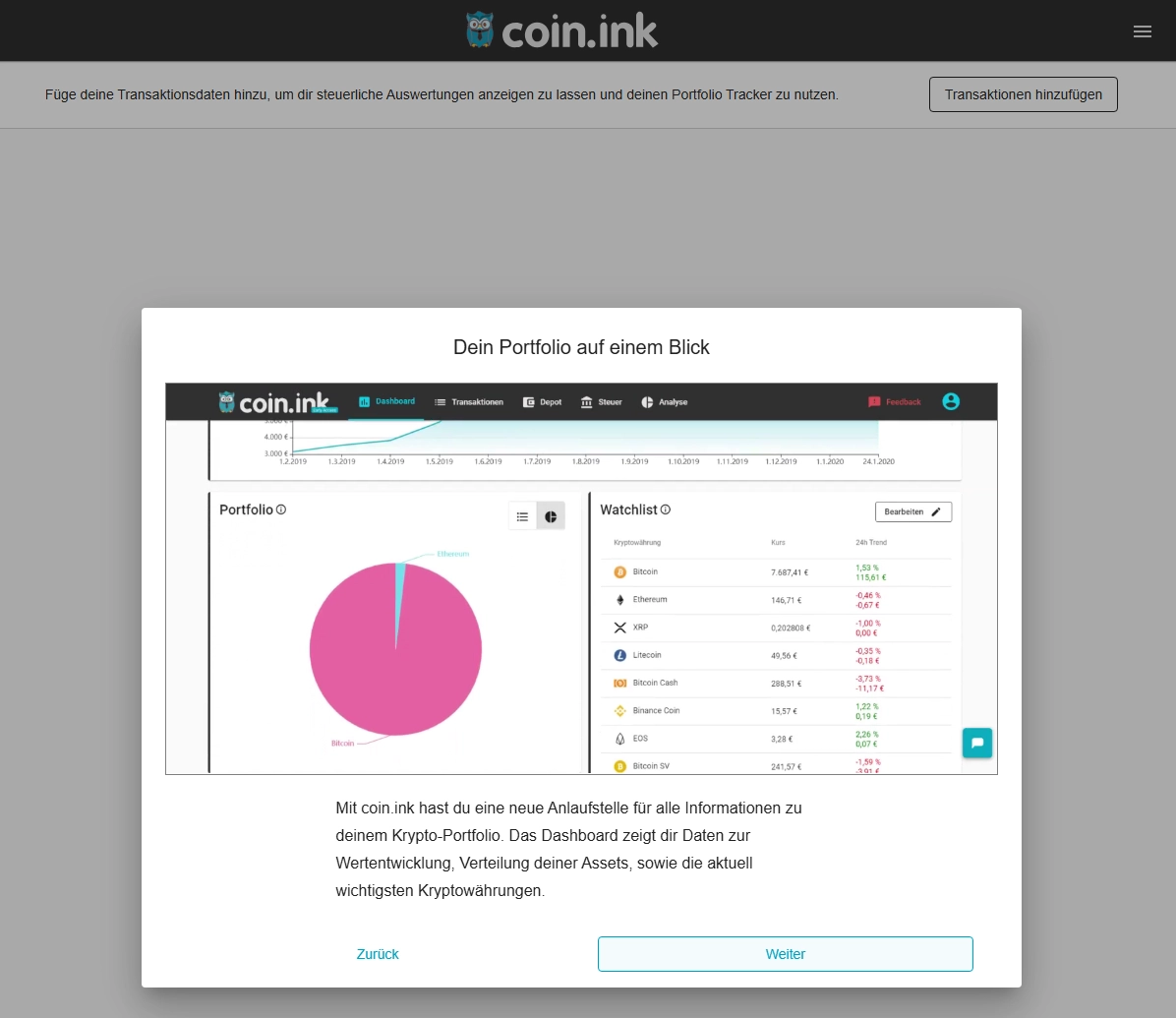Click the Watchlist info icon

coord(666,509)
